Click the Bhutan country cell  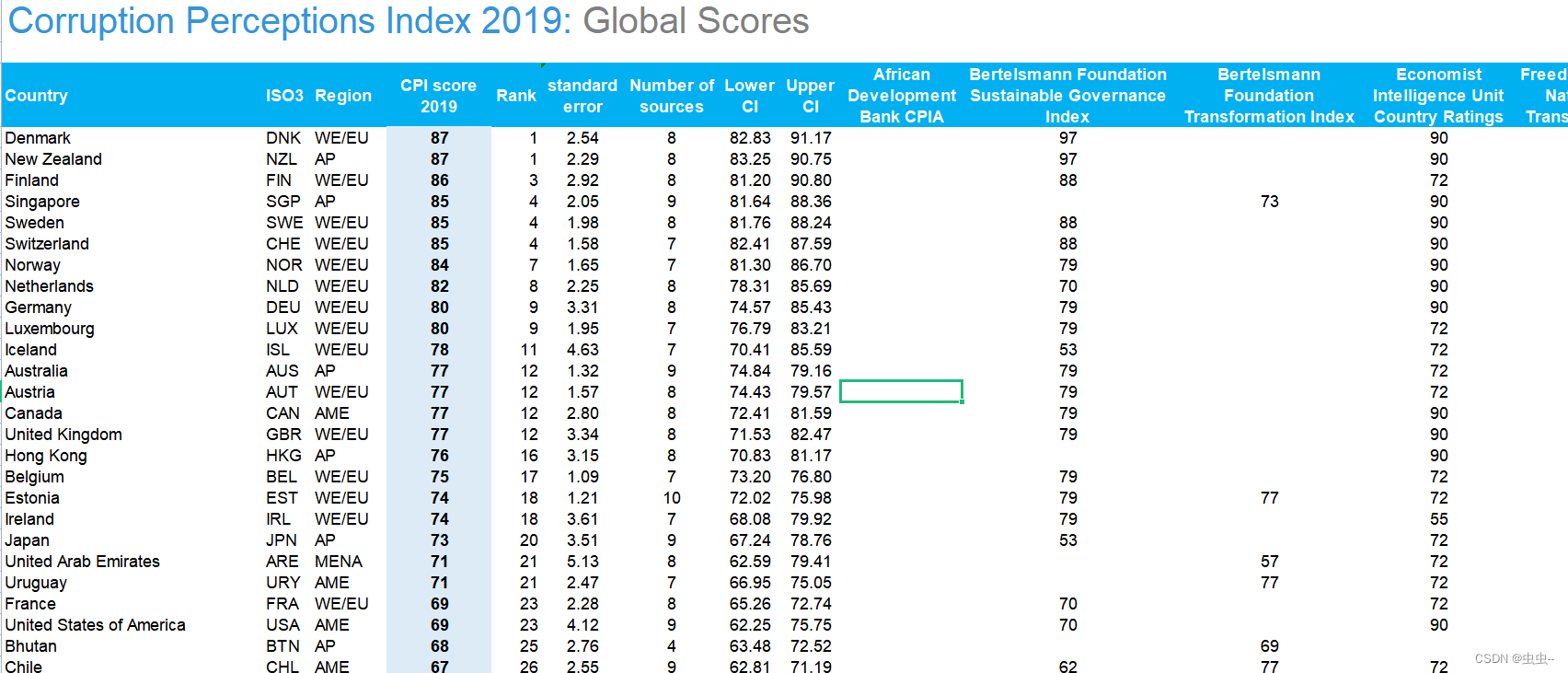point(31,646)
